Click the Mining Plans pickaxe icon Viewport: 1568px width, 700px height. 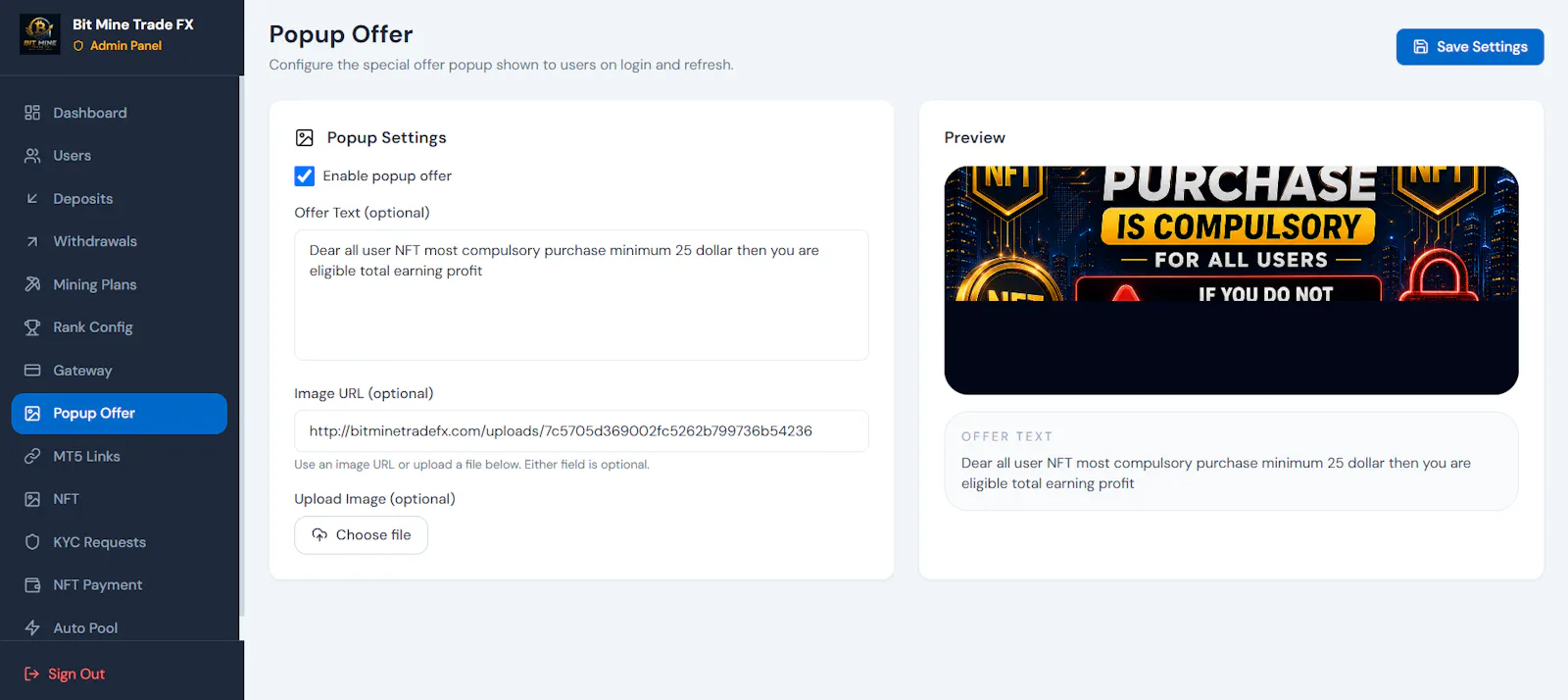coord(32,284)
